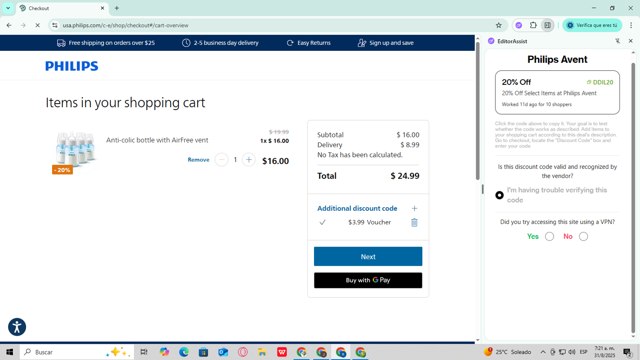Click the Next button
Viewport: 640px width, 360px height.
(368, 256)
